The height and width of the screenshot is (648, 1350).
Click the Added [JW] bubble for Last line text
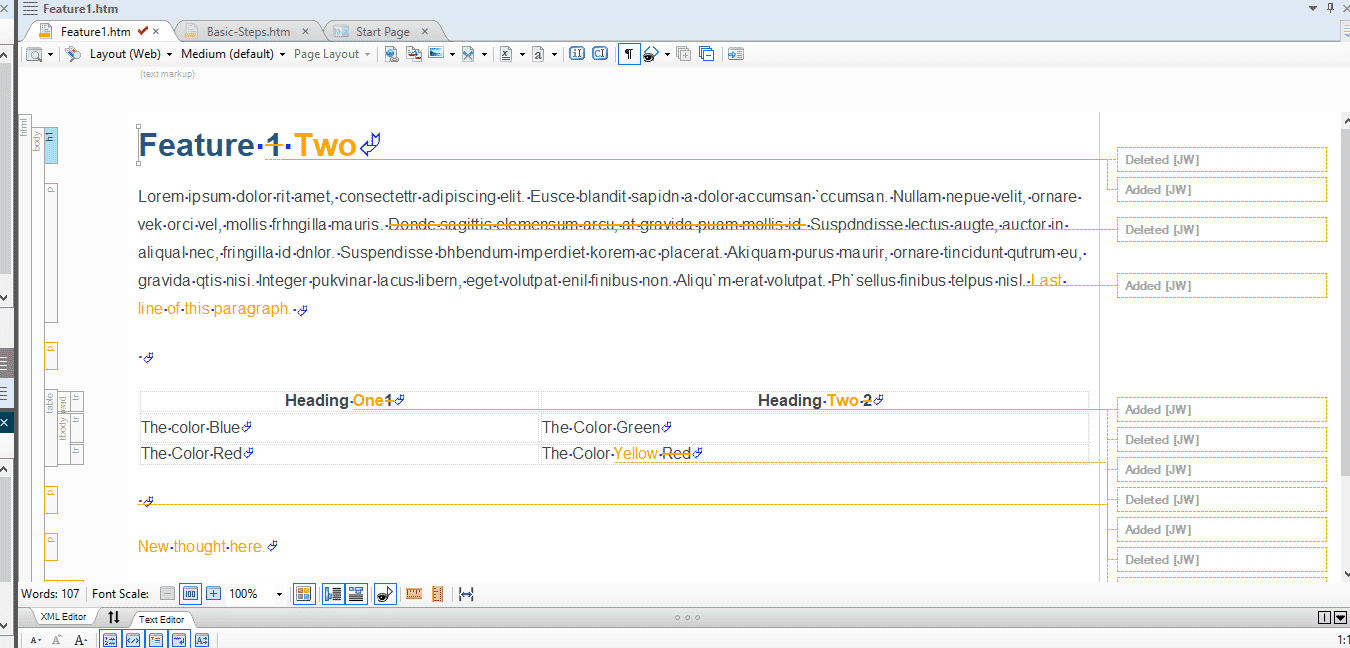point(1222,285)
